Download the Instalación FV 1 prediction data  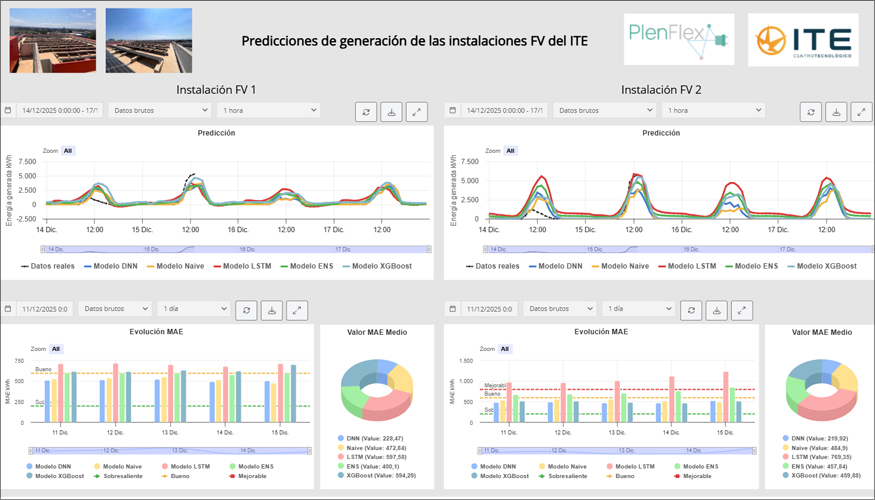click(x=392, y=111)
